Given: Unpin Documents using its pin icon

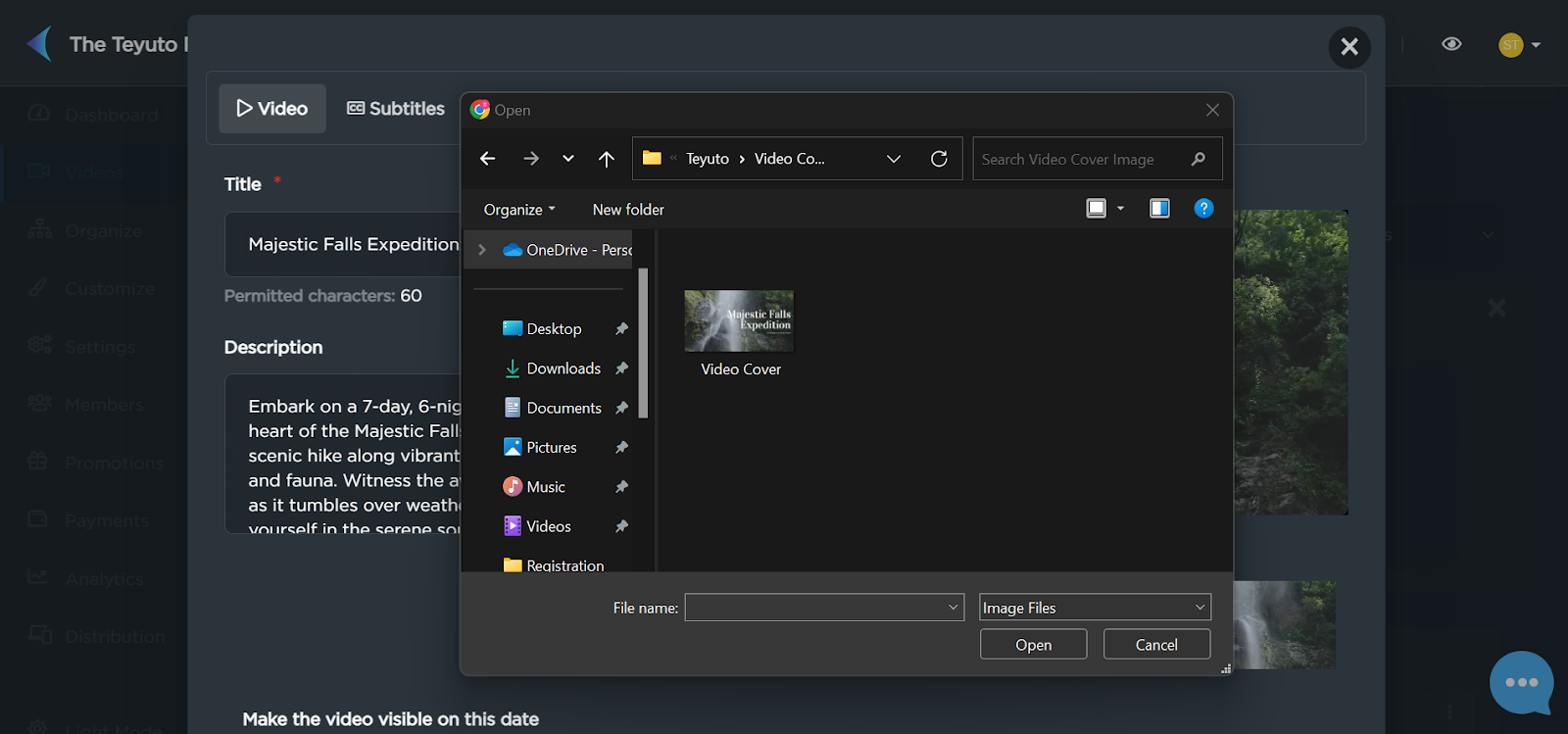Looking at the screenshot, I should coord(621,408).
